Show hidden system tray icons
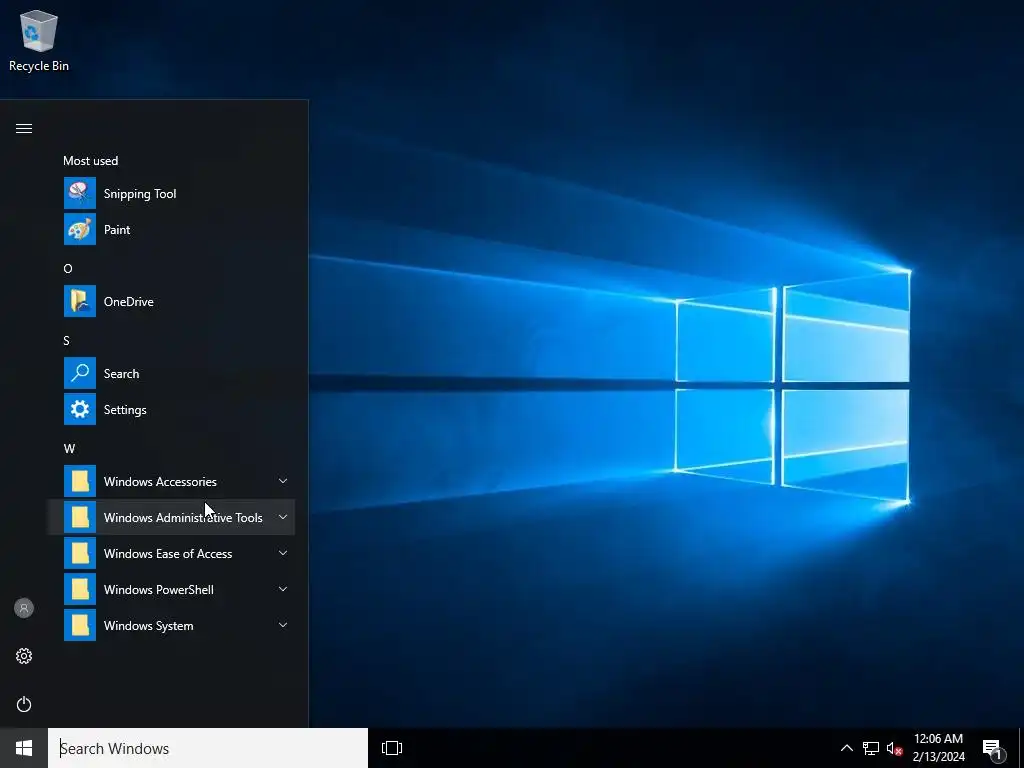 (846, 748)
